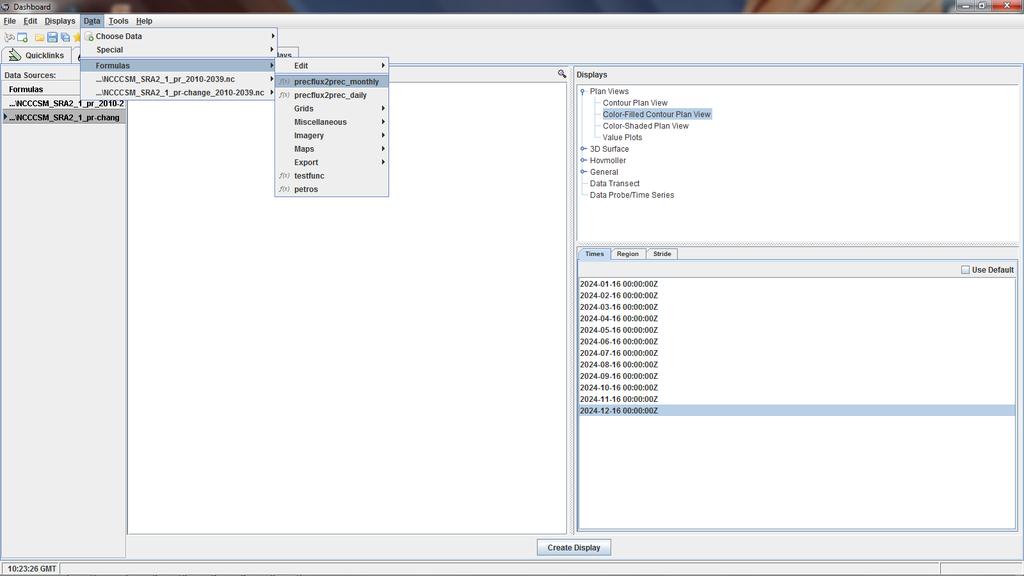Click the f(x) icon beside testfunc
This screenshot has width=1024, height=576.
pyautogui.click(x=284, y=176)
